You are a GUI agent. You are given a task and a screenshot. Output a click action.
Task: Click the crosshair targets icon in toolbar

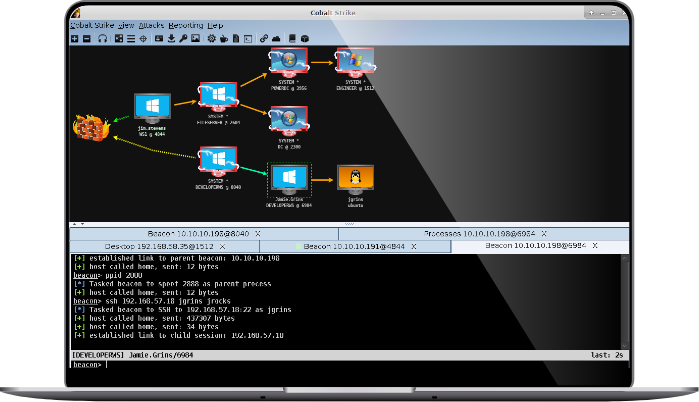[x=143, y=38]
